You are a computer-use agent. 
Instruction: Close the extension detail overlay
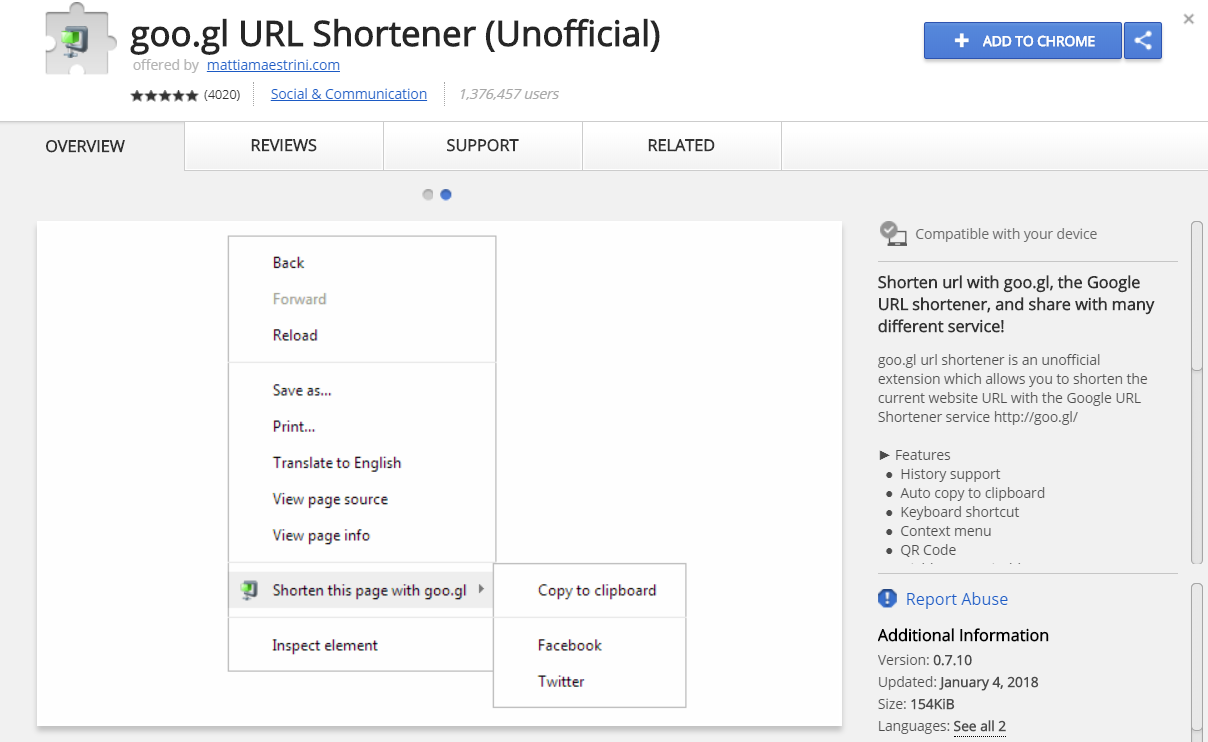click(1188, 18)
